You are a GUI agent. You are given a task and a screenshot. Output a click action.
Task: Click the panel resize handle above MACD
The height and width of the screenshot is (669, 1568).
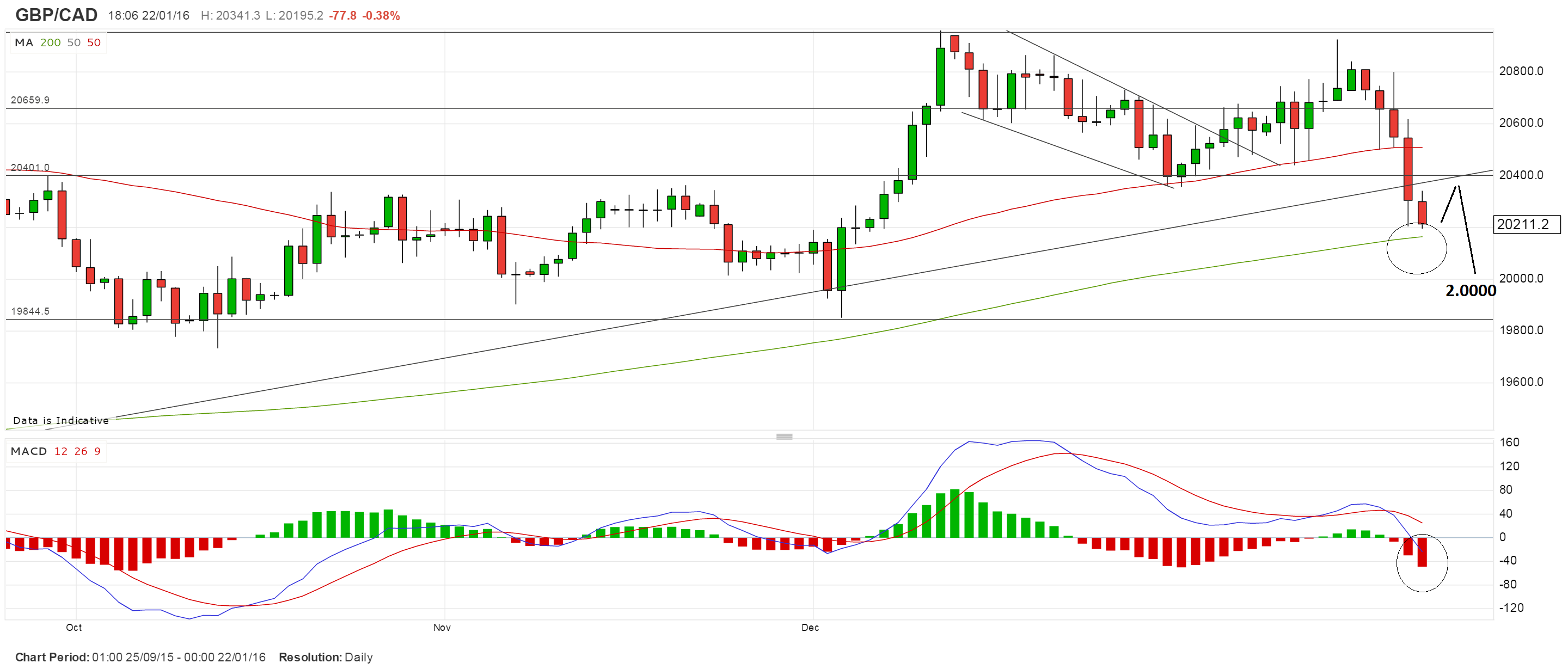(784, 437)
